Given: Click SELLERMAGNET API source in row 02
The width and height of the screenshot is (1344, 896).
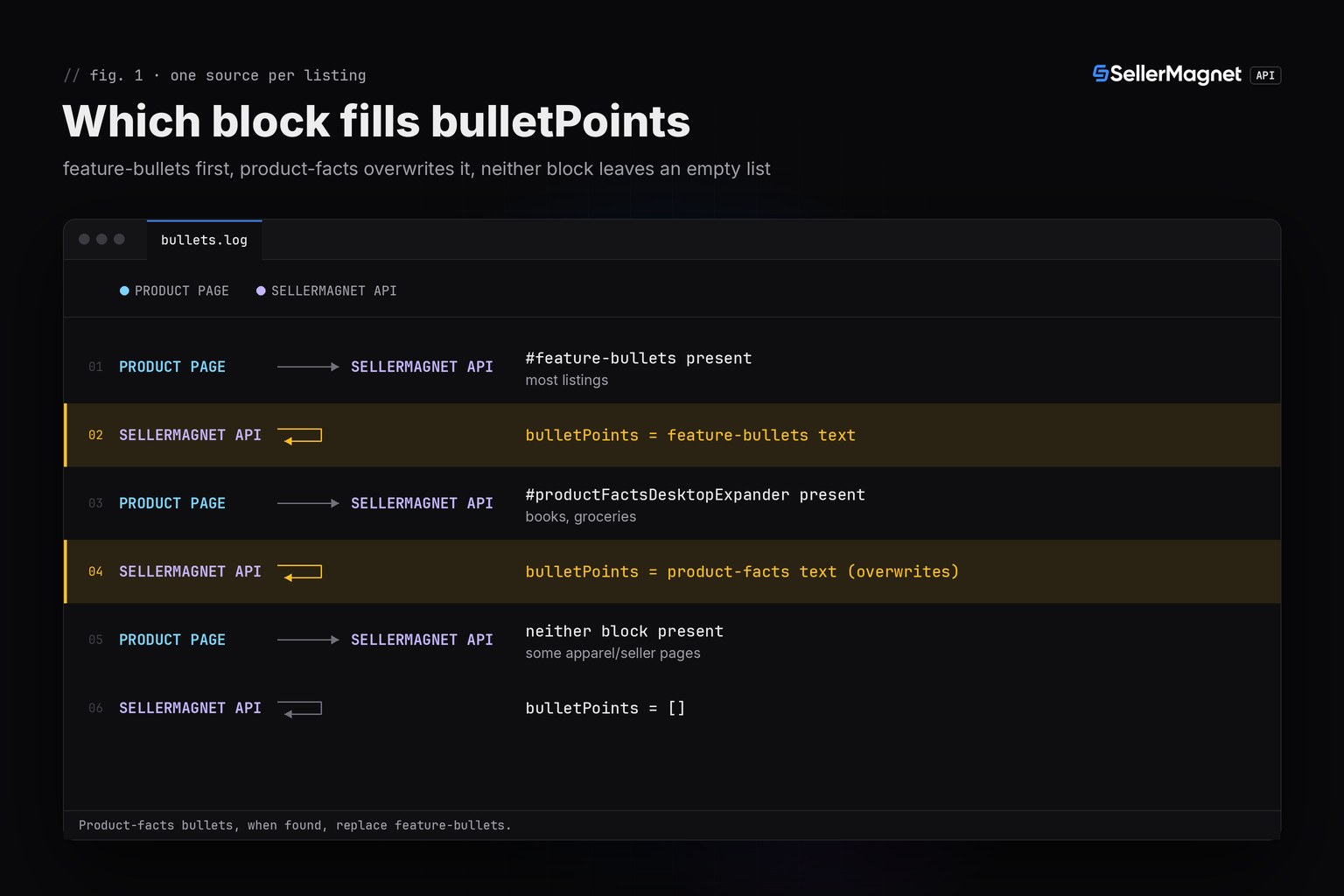Looking at the screenshot, I should tap(190, 435).
